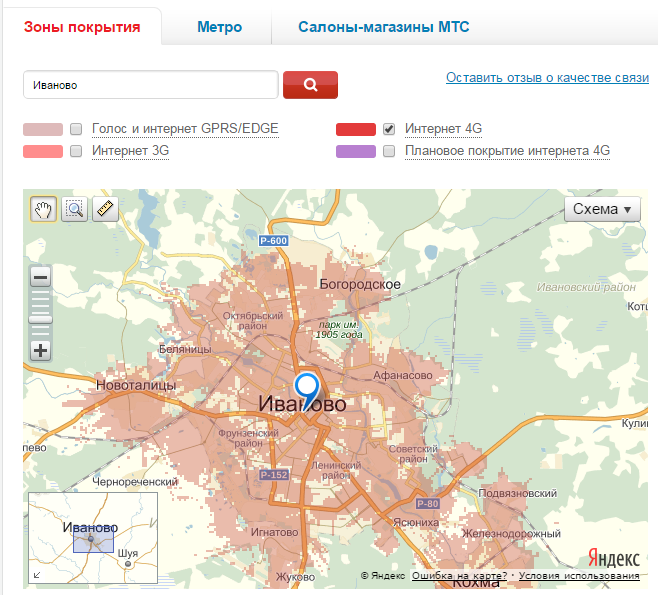Click the Ошибка на карте link
Viewport: 658px width, 595px height.
point(460,576)
